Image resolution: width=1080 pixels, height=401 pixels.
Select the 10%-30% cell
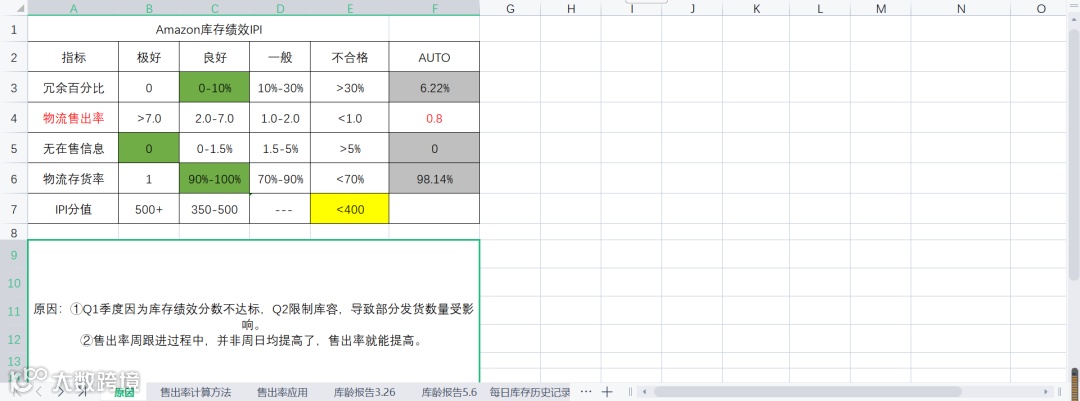[280, 88]
